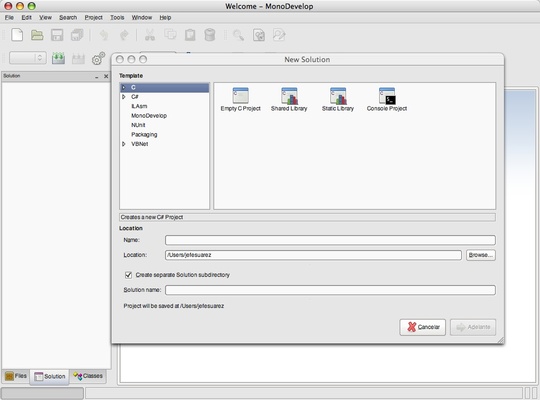Click the Undo arrow icon
The height and width of the screenshot is (400, 540).
click(104, 35)
